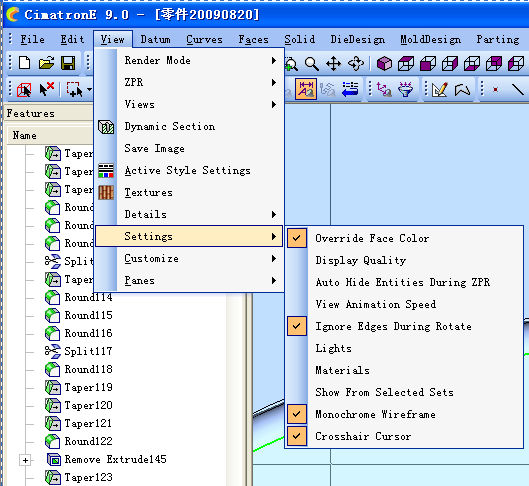
Task: Select the shaded solid cube render icon
Action: [x=384, y=64]
